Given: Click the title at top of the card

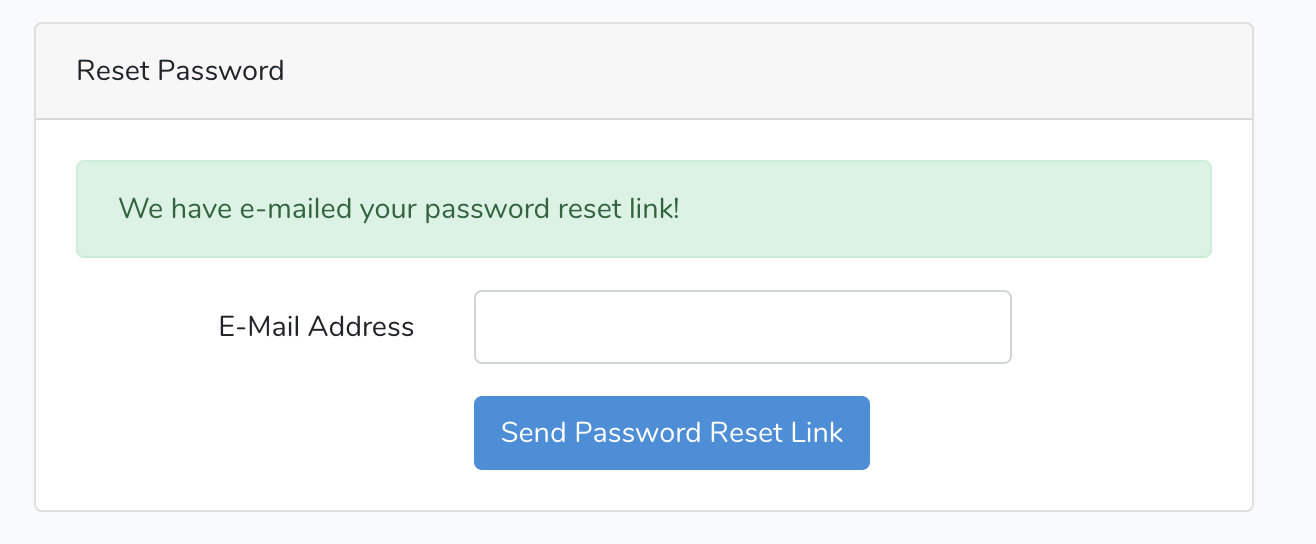Looking at the screenshot, I should (x=180, y=71).
